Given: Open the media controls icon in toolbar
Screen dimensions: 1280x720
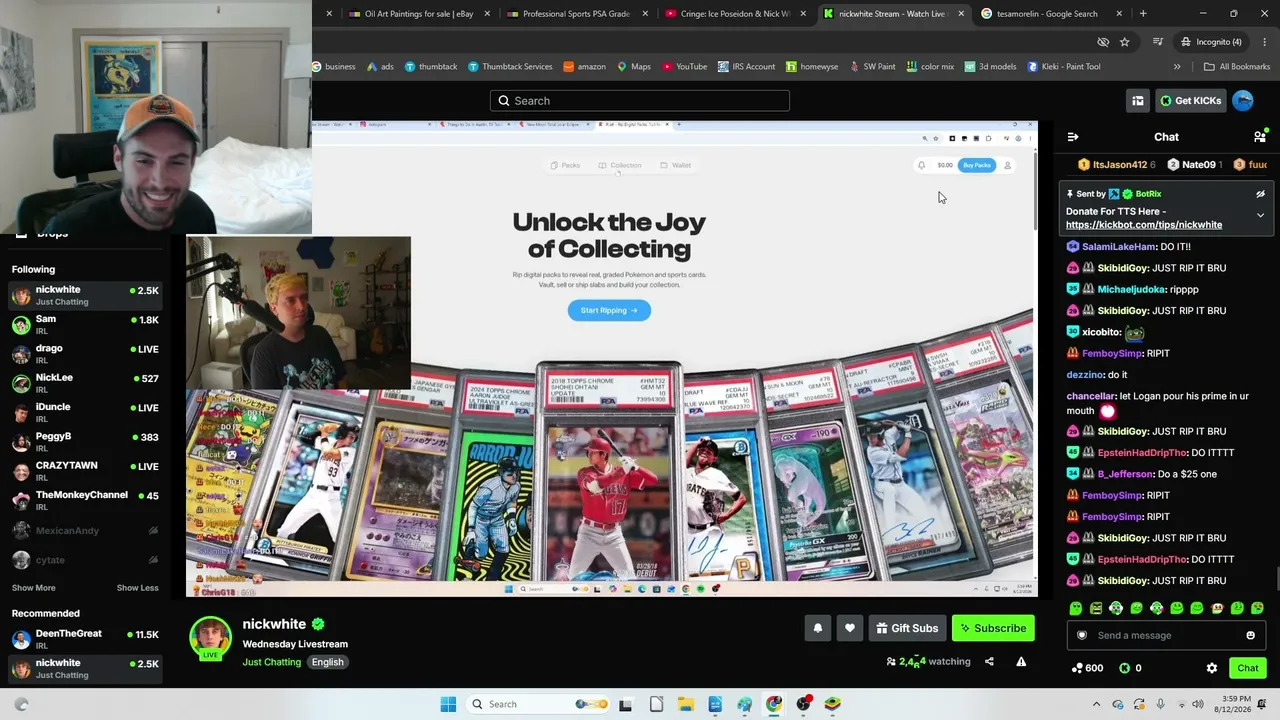Looking at the screenshot, I should 1158,42.
